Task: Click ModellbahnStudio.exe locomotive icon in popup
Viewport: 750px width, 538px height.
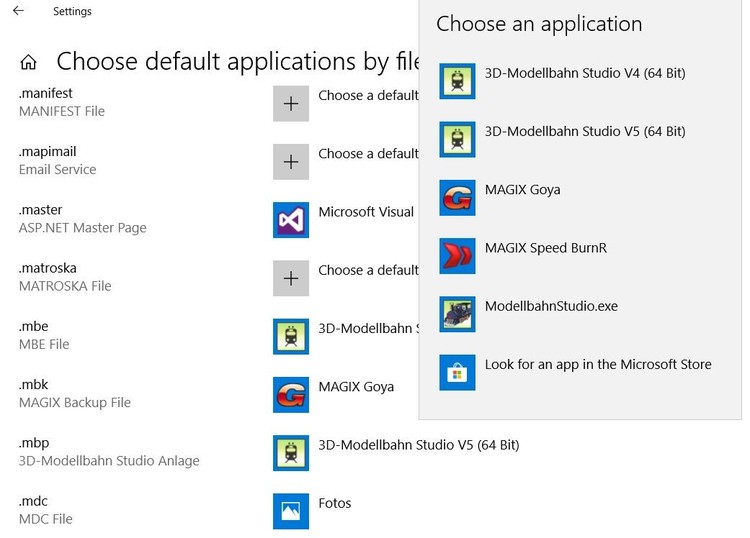Action: pyautogui.click(x=457, y=314)
